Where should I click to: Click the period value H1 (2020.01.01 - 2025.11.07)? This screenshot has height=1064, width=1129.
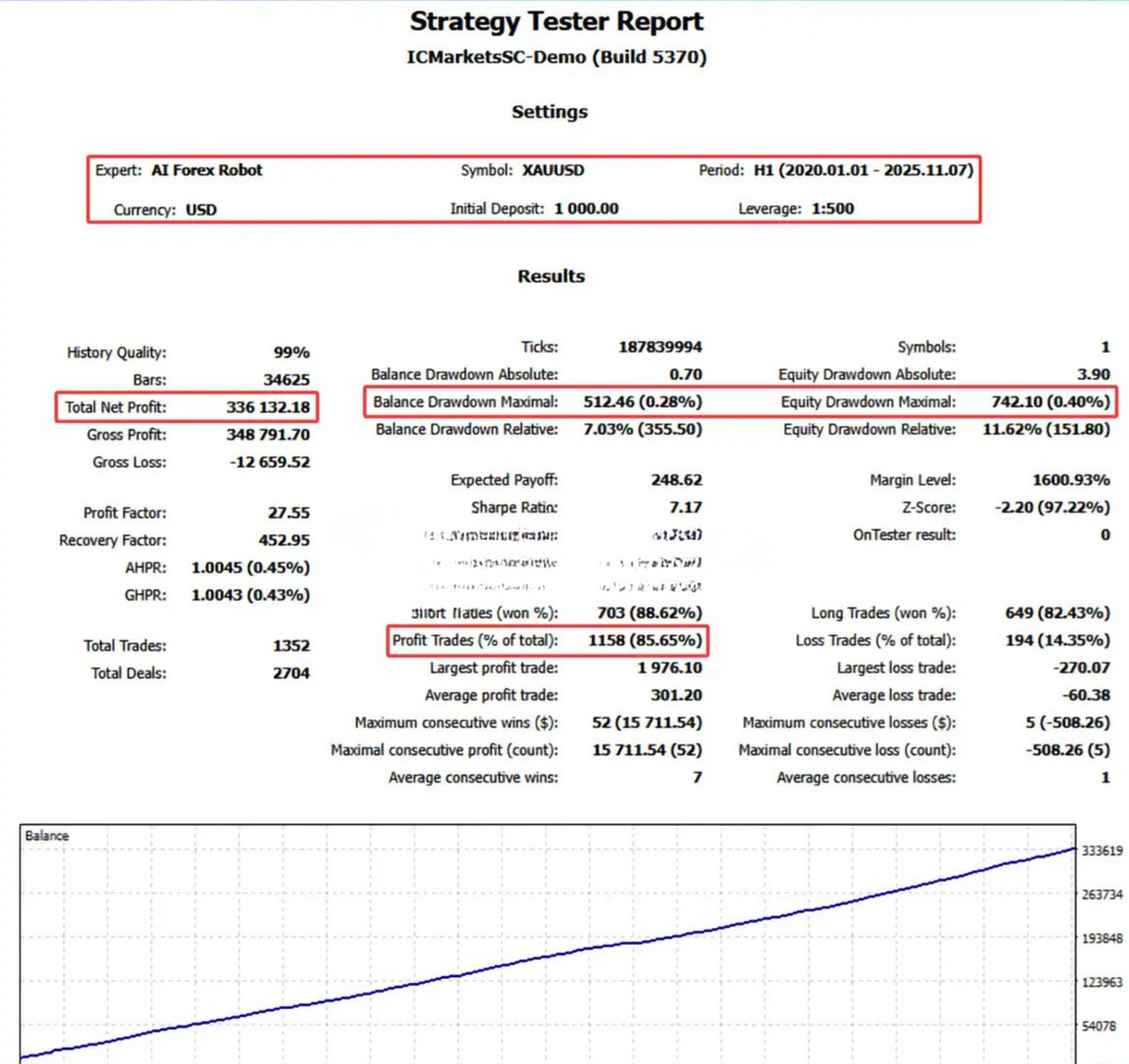[x=864, y=170]
